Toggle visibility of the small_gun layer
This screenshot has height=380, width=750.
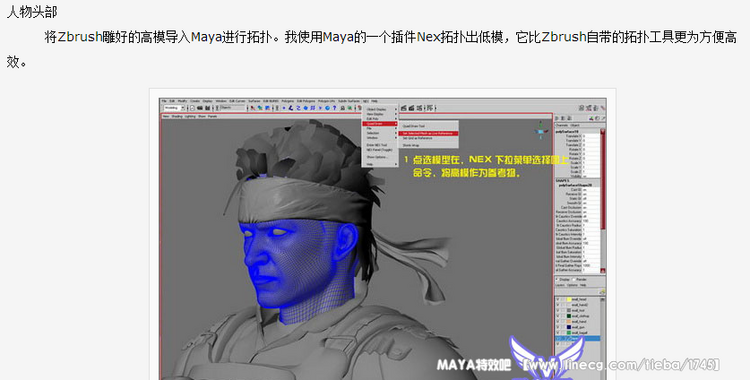coord(558,327)
